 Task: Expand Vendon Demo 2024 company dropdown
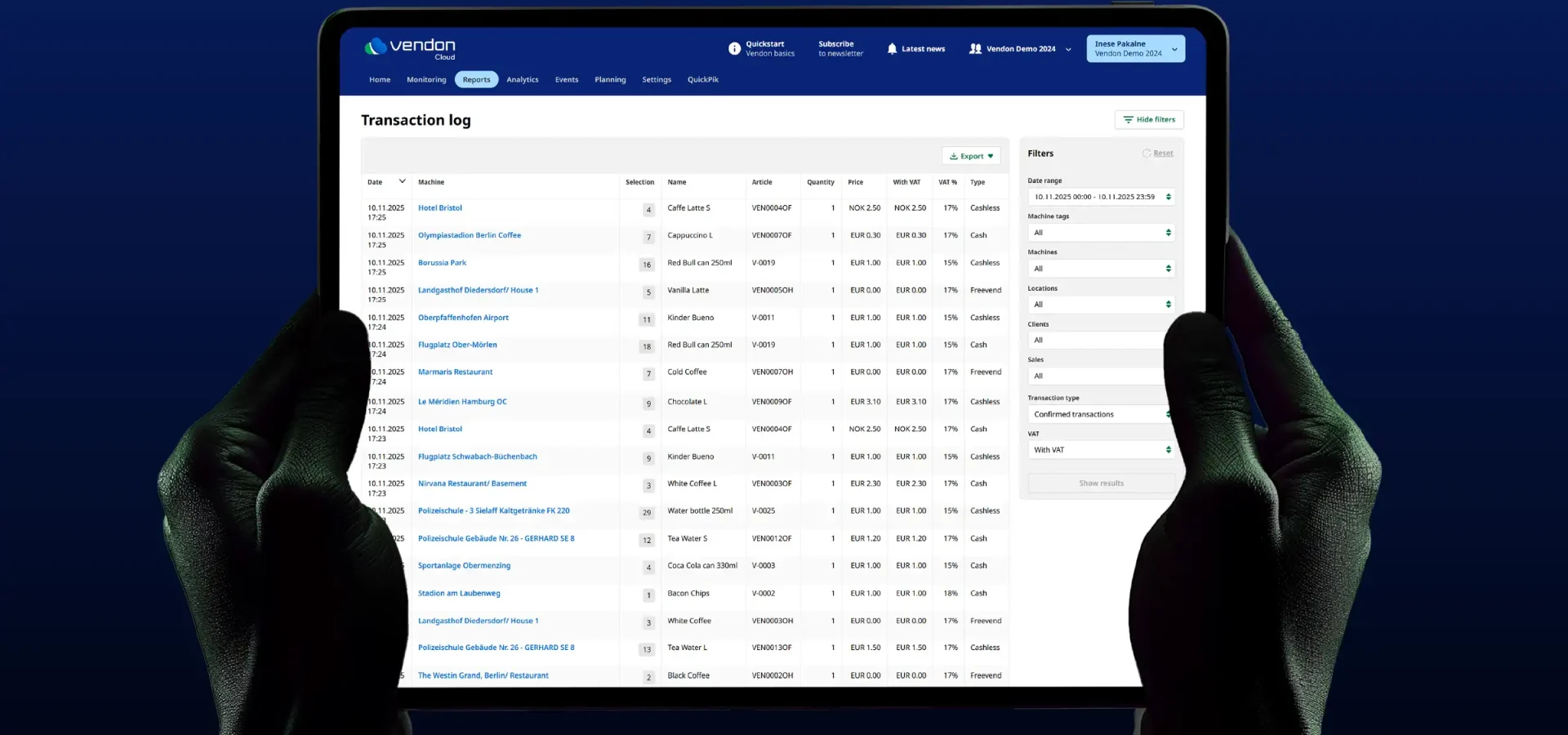pos(1068,50)
